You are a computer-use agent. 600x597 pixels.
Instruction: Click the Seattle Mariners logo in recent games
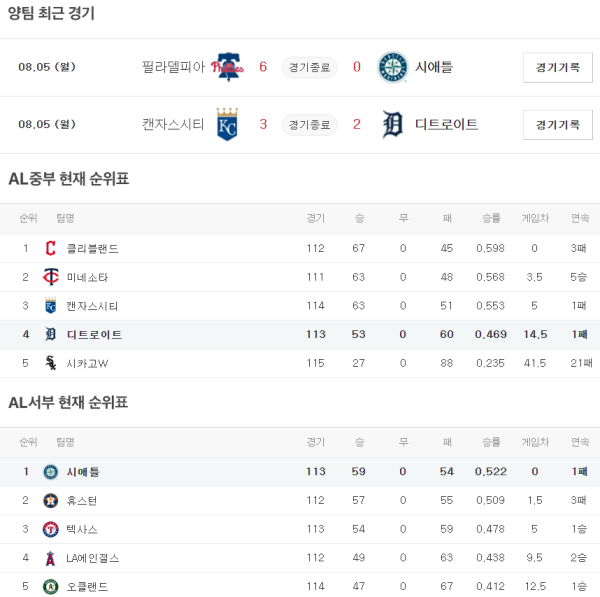[392, 67]
